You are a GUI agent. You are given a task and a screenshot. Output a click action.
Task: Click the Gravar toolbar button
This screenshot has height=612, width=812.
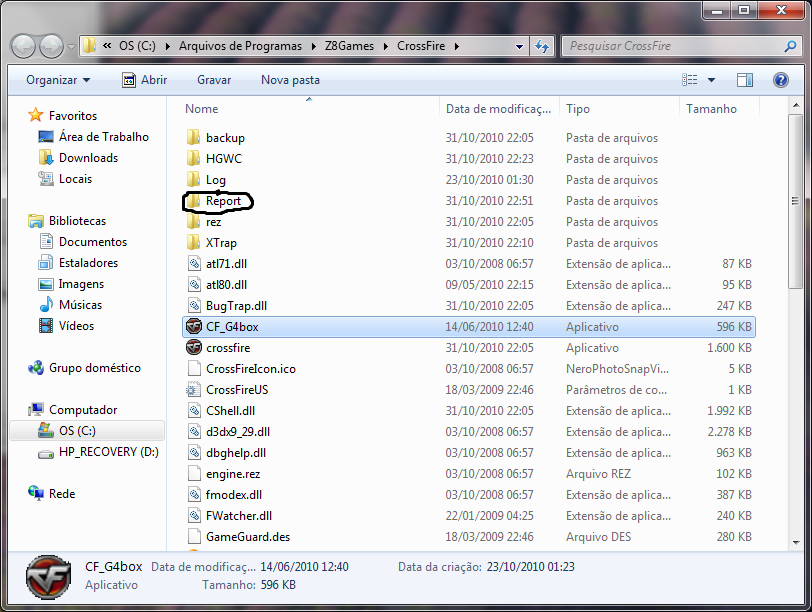coord(214,80)
